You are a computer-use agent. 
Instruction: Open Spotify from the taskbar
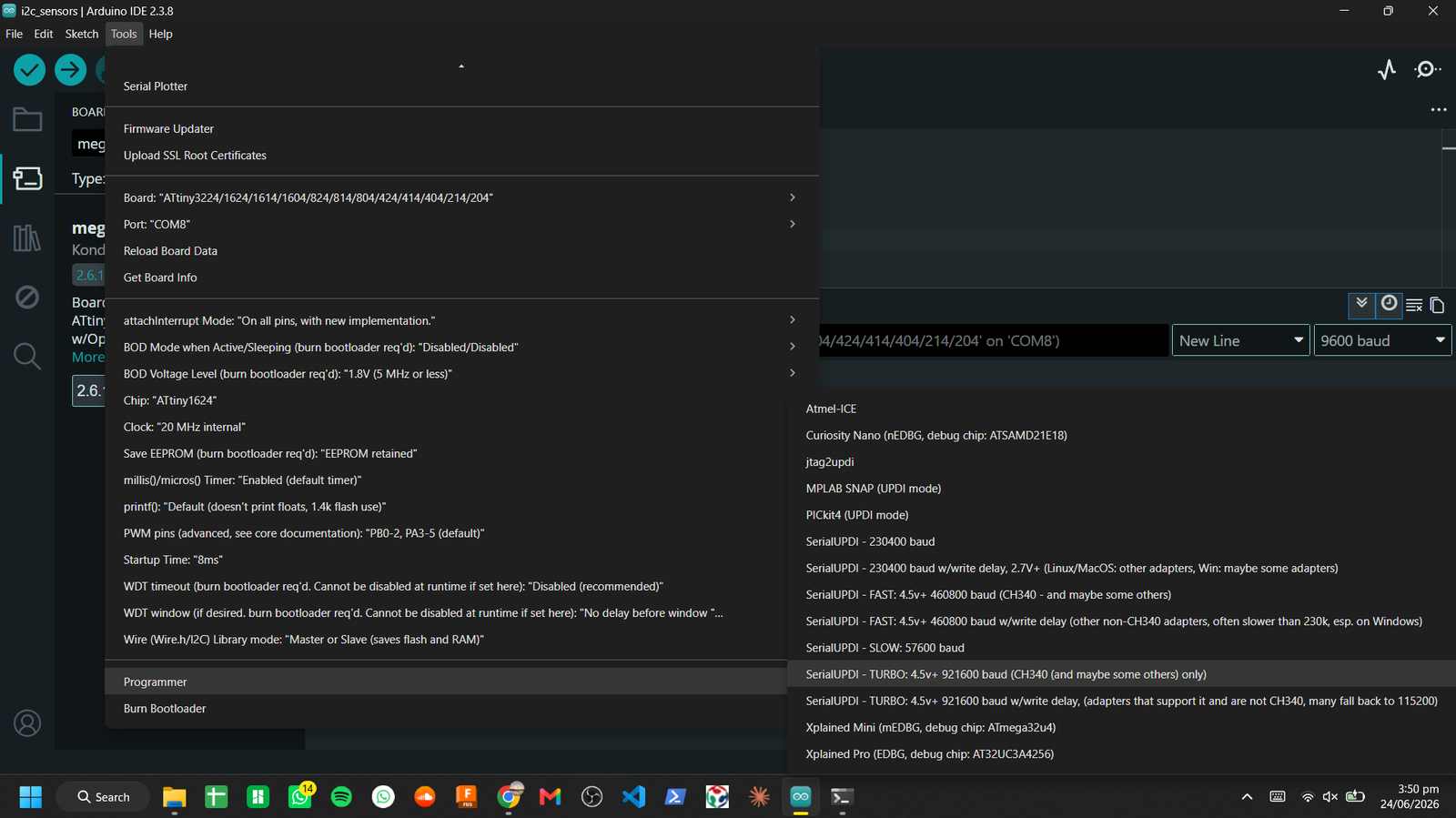(x=341, y=797)
